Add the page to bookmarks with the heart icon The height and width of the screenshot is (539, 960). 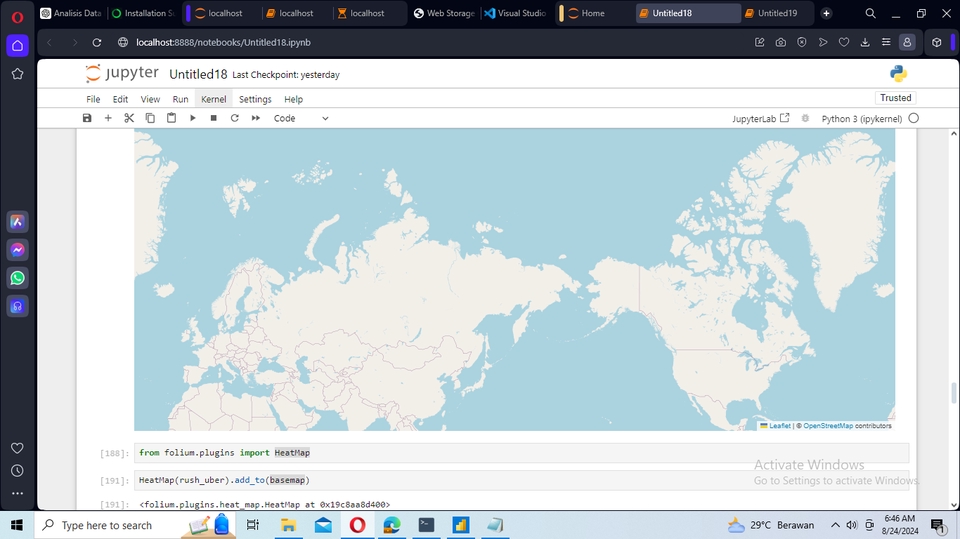pos(844,42)
